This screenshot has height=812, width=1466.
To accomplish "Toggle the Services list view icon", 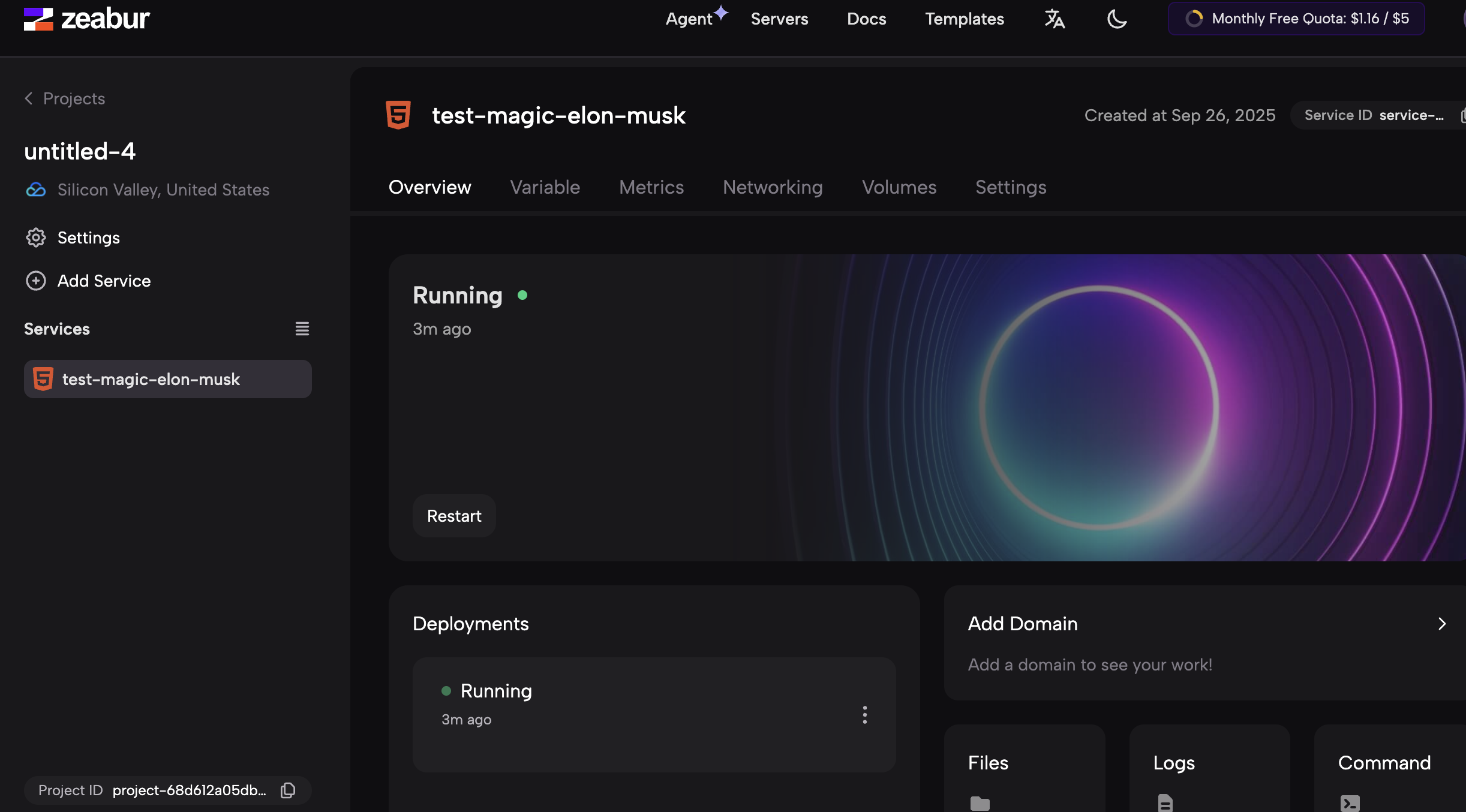I will point(302,329).
